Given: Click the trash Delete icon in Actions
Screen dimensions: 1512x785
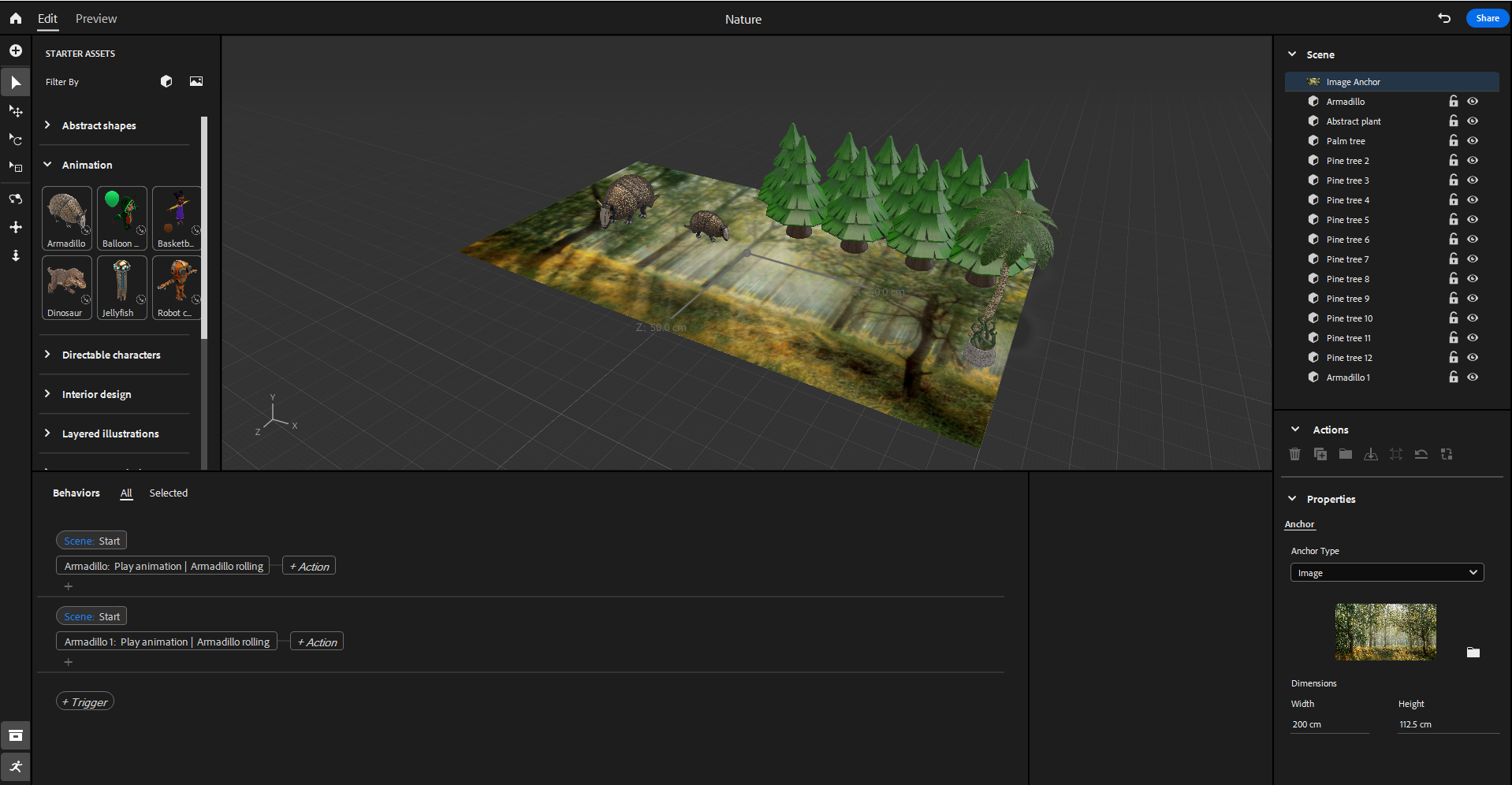Looking at the screenshot, I should 1294,454.
